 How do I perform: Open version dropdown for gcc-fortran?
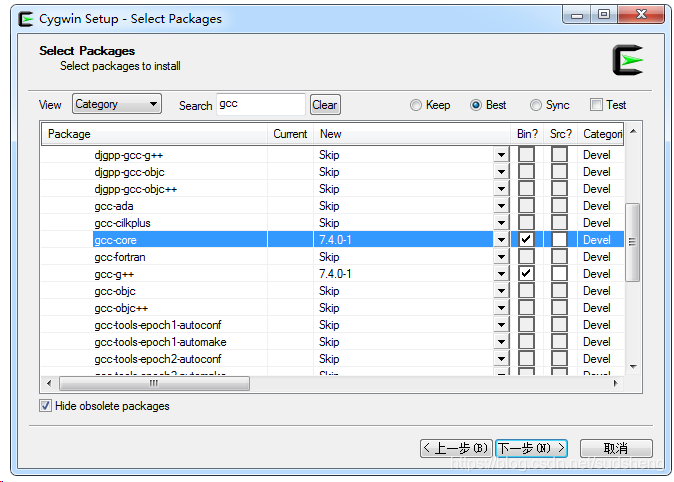(x=501, y=257)
